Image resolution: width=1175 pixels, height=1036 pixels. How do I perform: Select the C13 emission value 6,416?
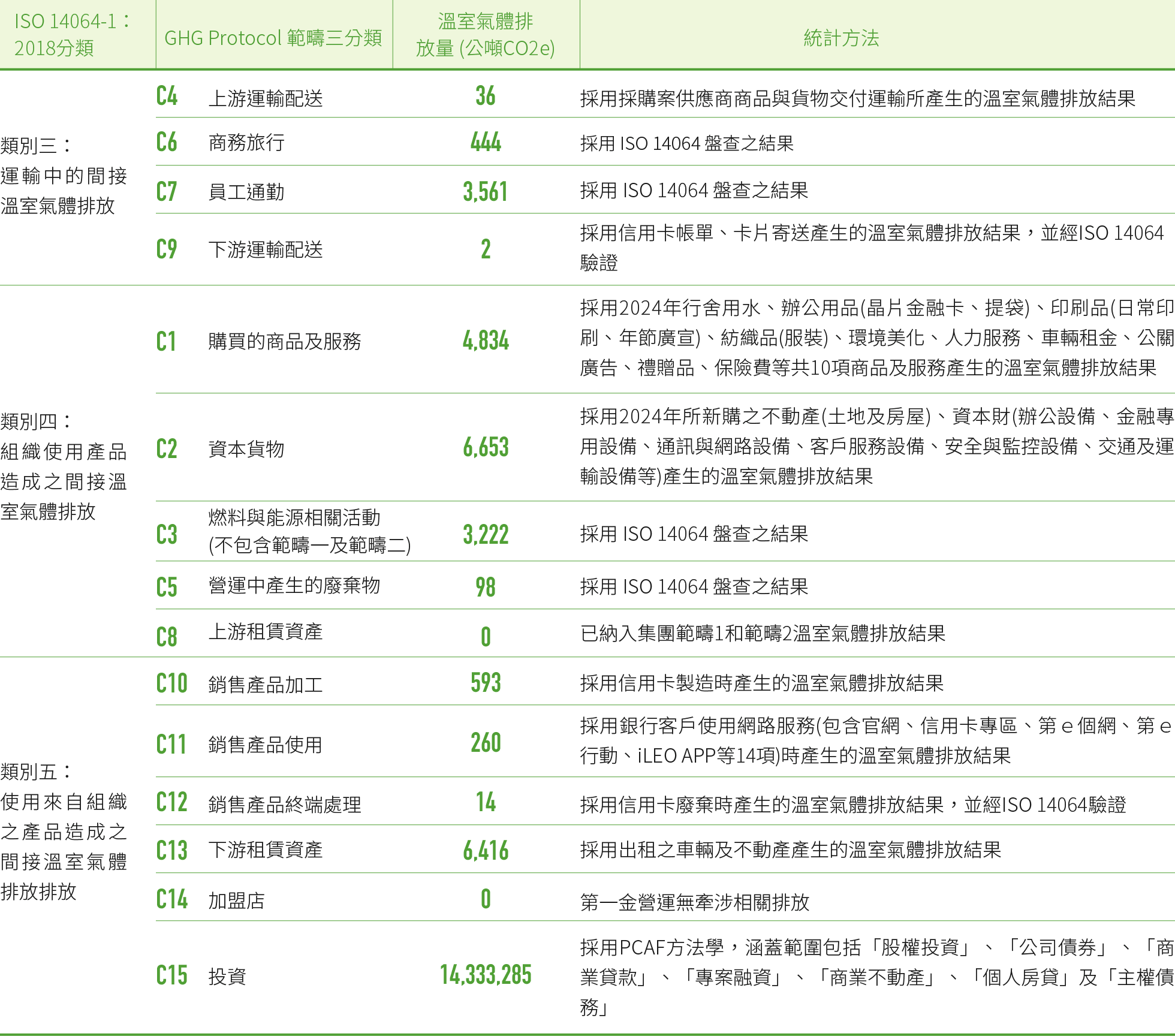click(x=485, y=850)
